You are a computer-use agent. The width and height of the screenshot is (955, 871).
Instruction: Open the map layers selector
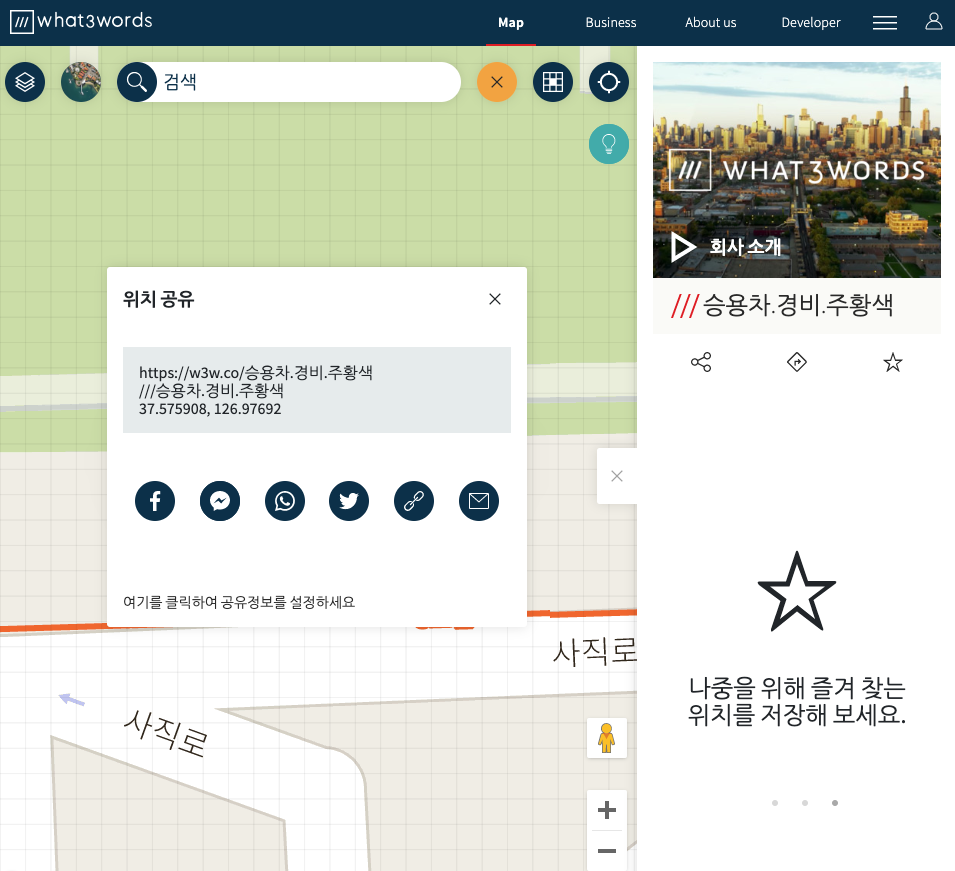[25, 82]
